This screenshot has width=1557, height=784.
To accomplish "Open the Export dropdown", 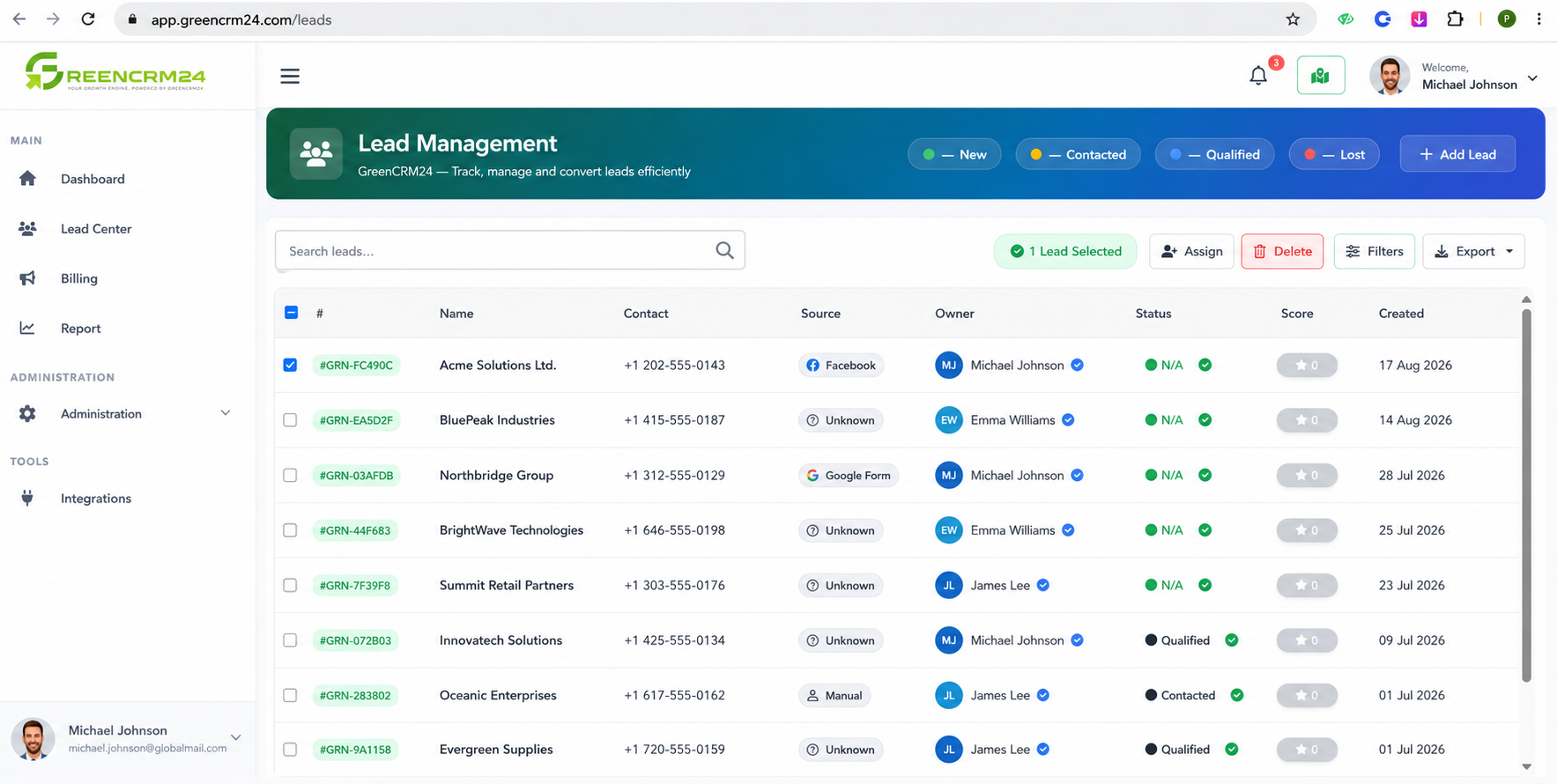I will 1473,251.
